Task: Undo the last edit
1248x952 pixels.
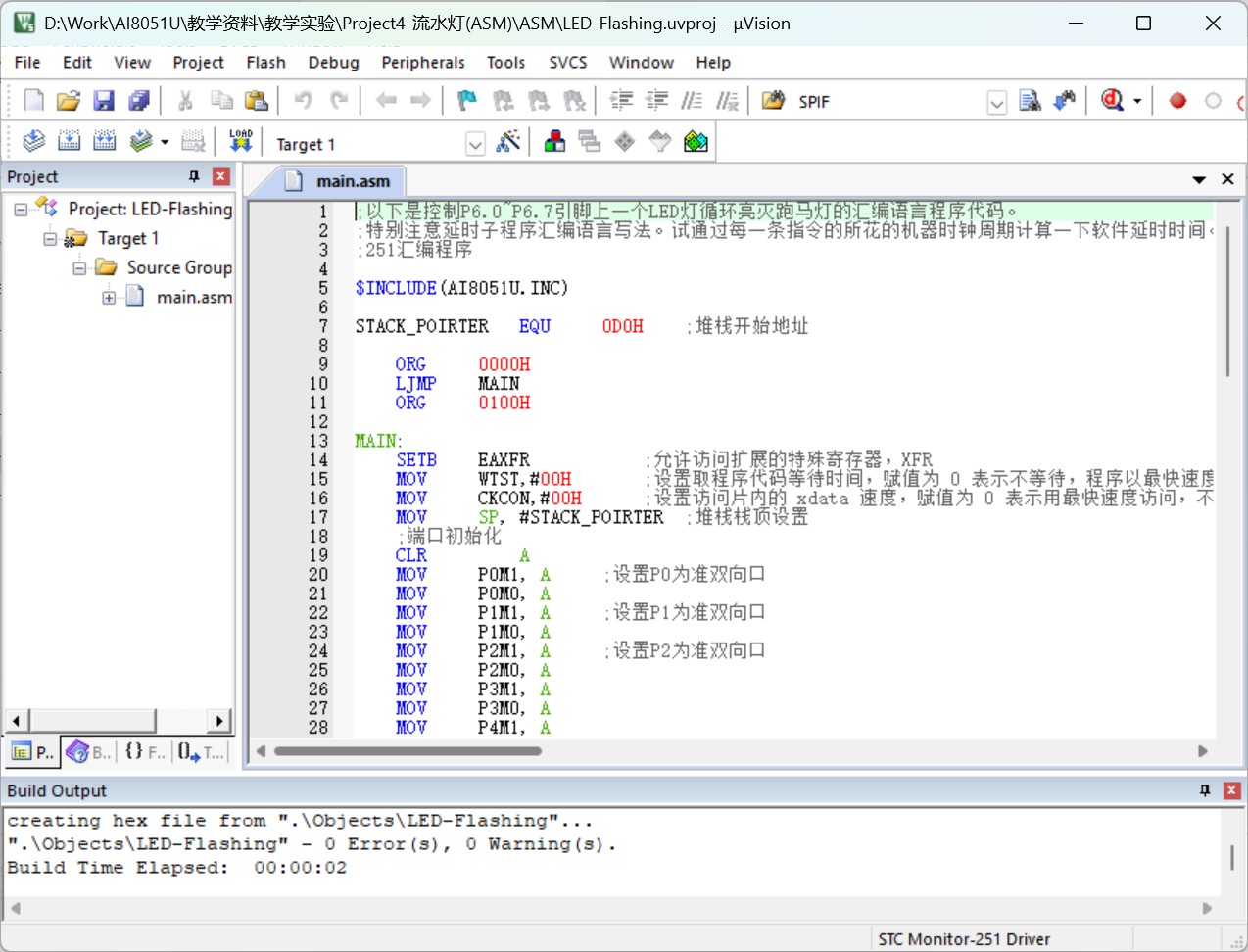Action: click(x=304, y=100)
